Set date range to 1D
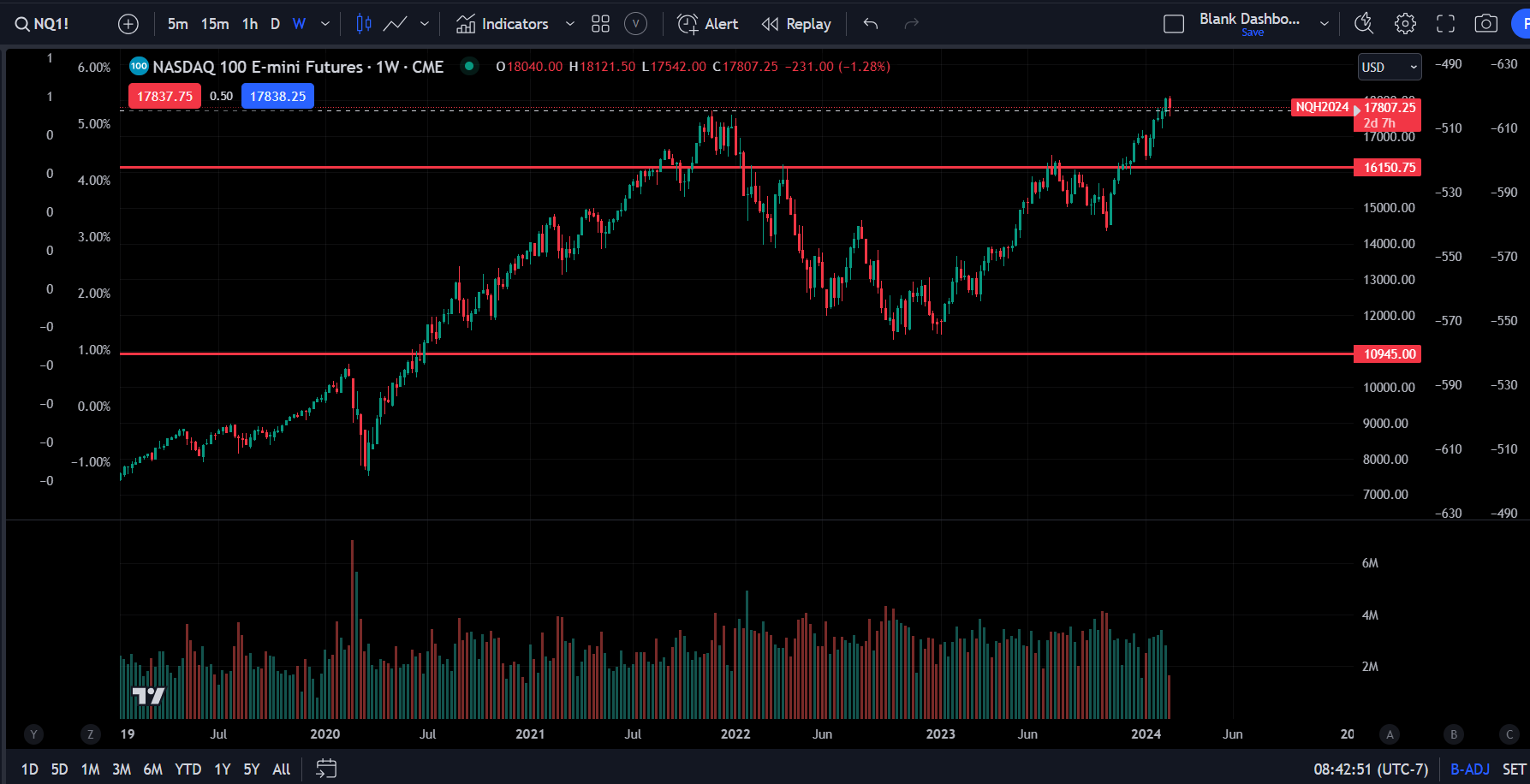 (30, 769)
